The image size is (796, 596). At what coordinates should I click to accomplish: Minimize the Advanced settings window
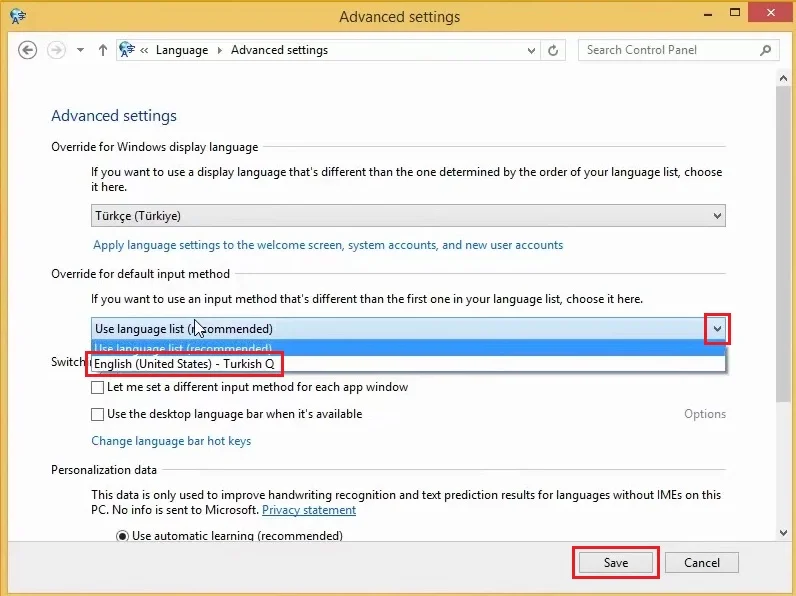point(708,15)
